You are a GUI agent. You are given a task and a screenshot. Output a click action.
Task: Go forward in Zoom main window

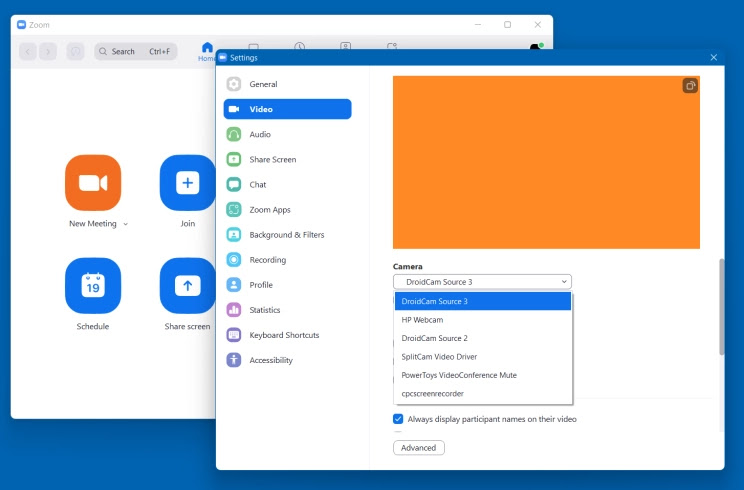click(48, 51)
